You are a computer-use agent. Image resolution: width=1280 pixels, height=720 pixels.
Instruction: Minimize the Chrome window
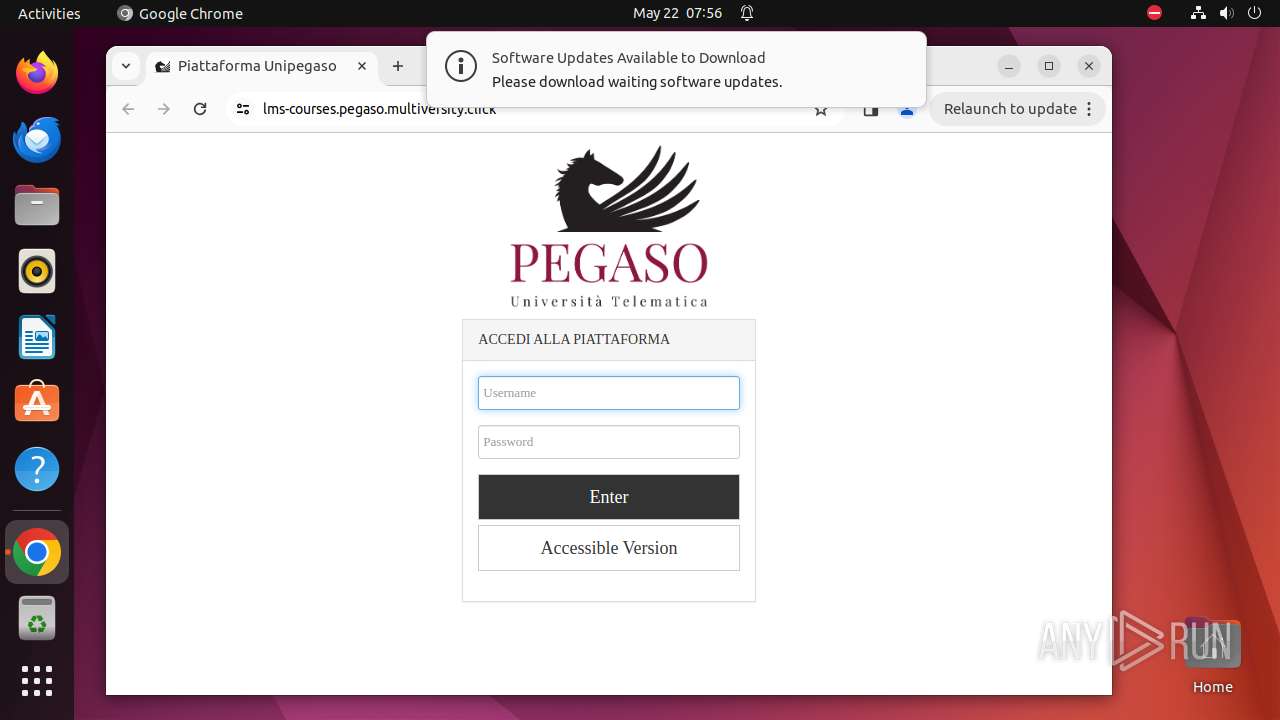[x=1009, y=66]
